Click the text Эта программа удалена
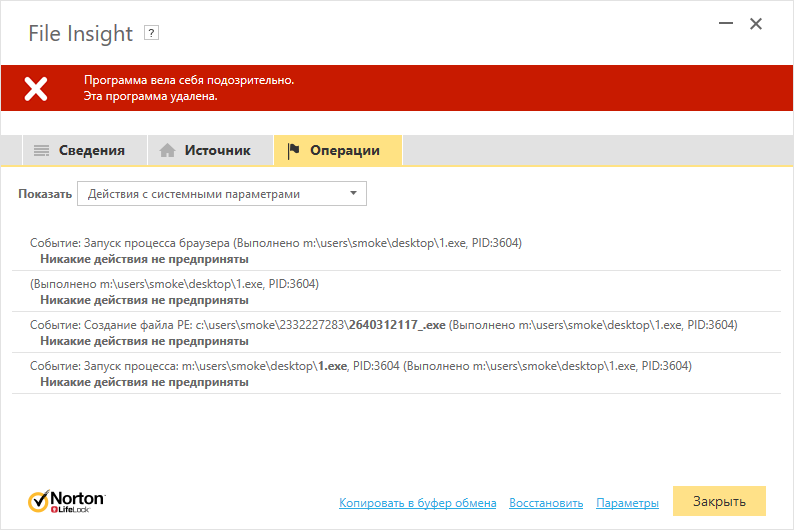This screenshot has width=794, height=530. [150, 96]
